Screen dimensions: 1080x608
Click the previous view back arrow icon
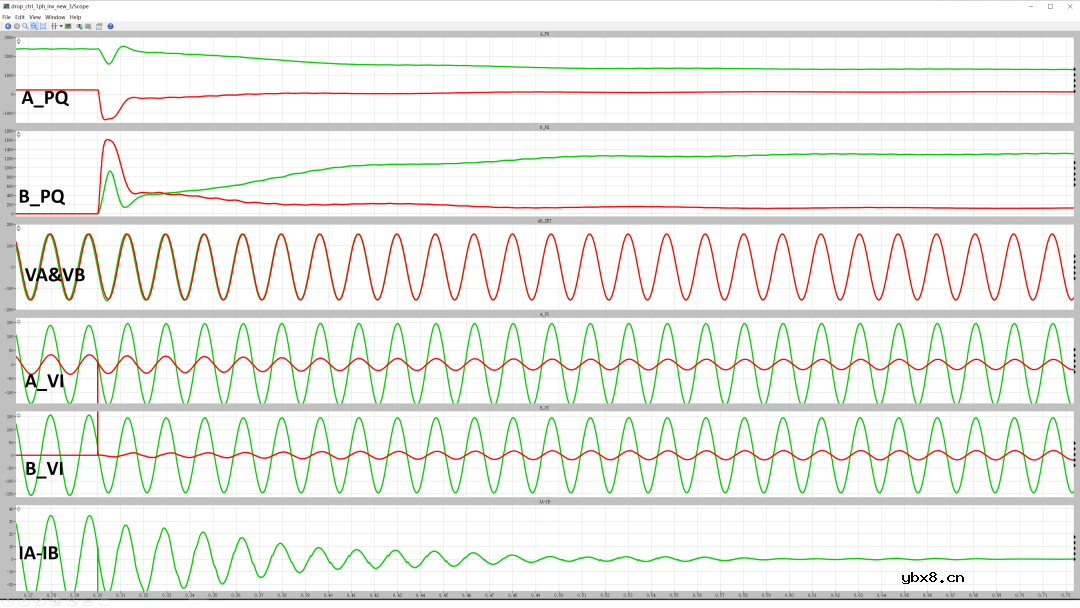pyautogui.click(x=7, y=26)
